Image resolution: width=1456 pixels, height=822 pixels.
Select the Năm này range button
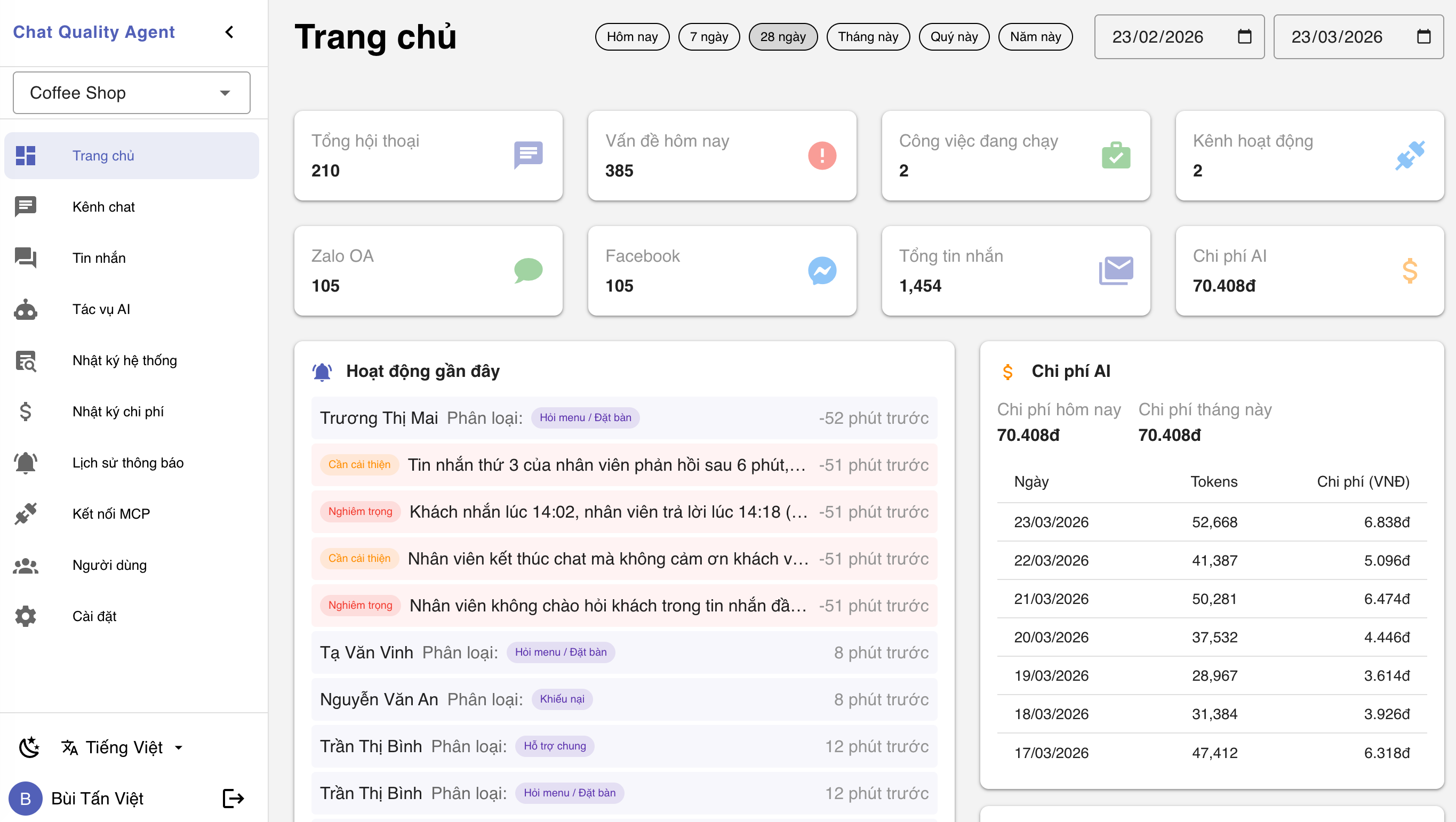coord(1035,36)
